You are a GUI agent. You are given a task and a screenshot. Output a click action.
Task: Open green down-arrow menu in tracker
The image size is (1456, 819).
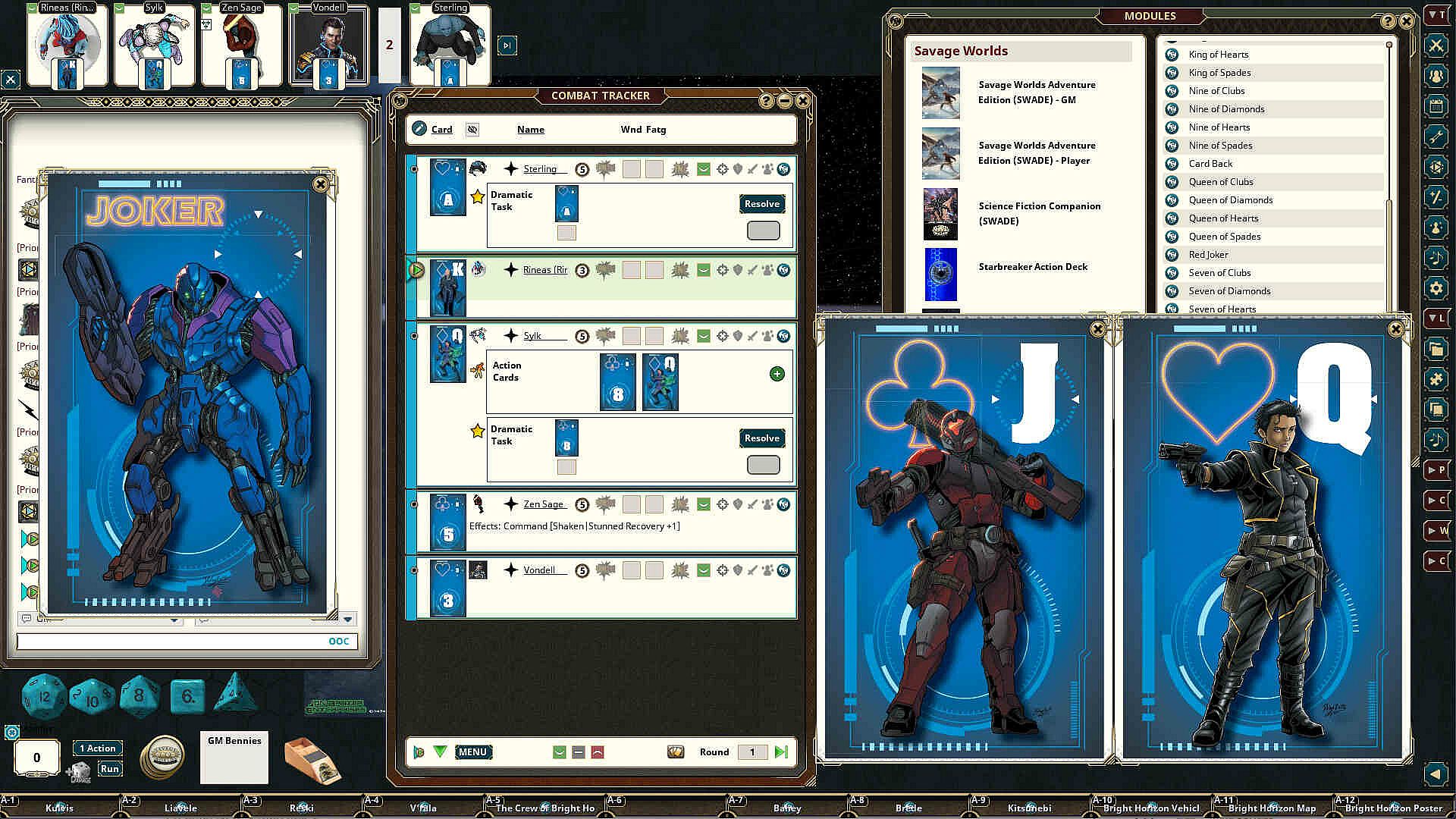(440, 752)
